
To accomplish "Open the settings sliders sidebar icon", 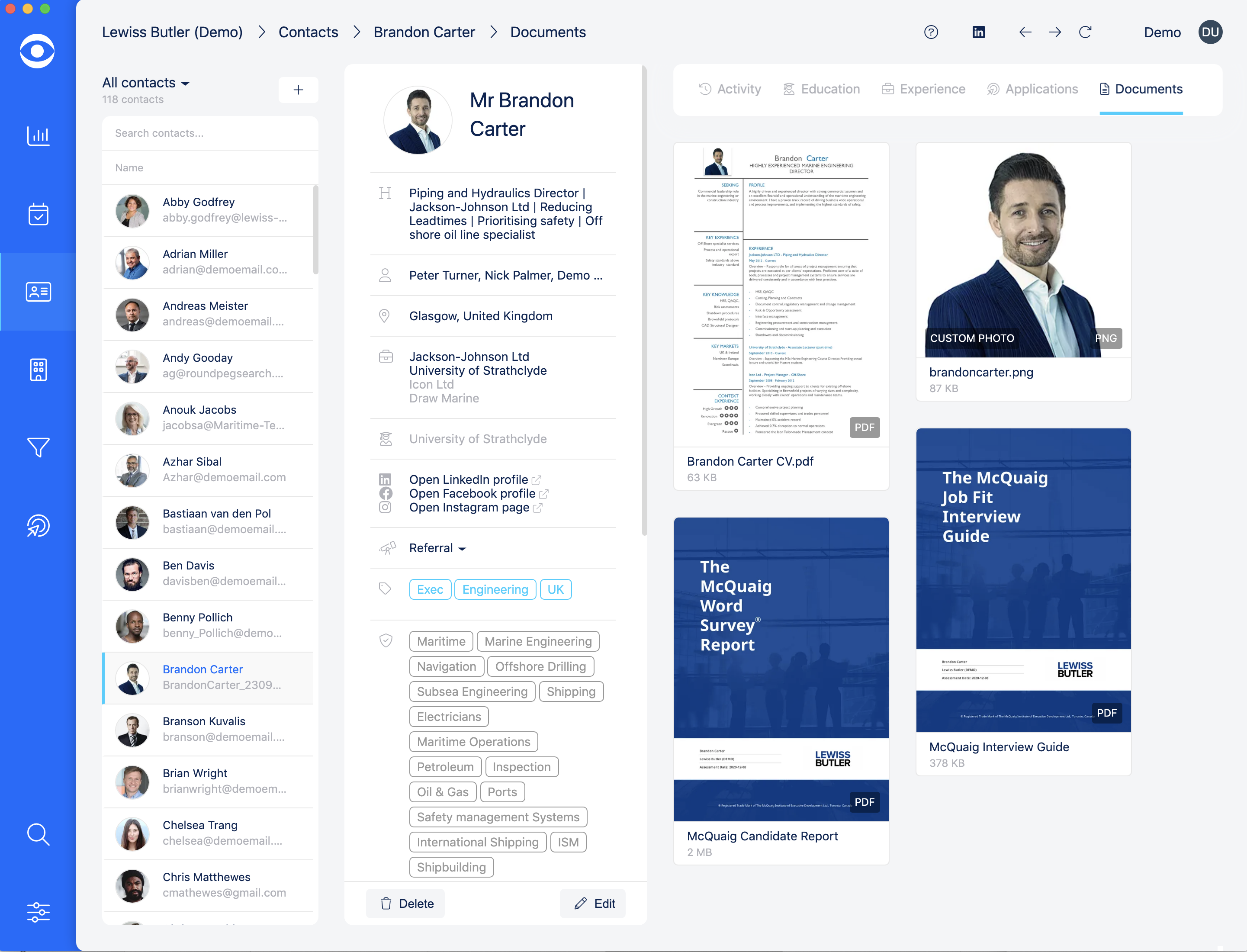I will tap(38, 912).
